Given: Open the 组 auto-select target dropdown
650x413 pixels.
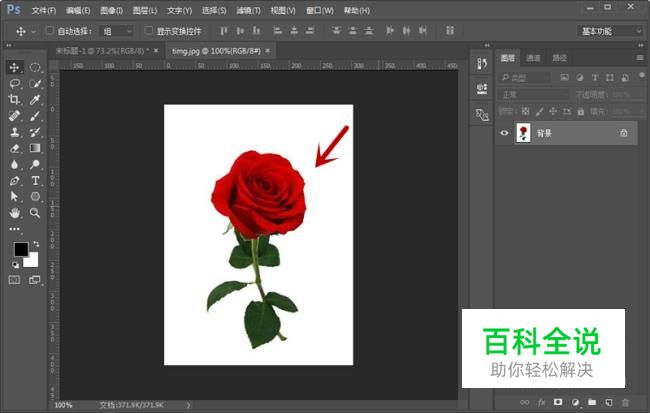Looking at the screenshot, I should (x=116, y=31).
